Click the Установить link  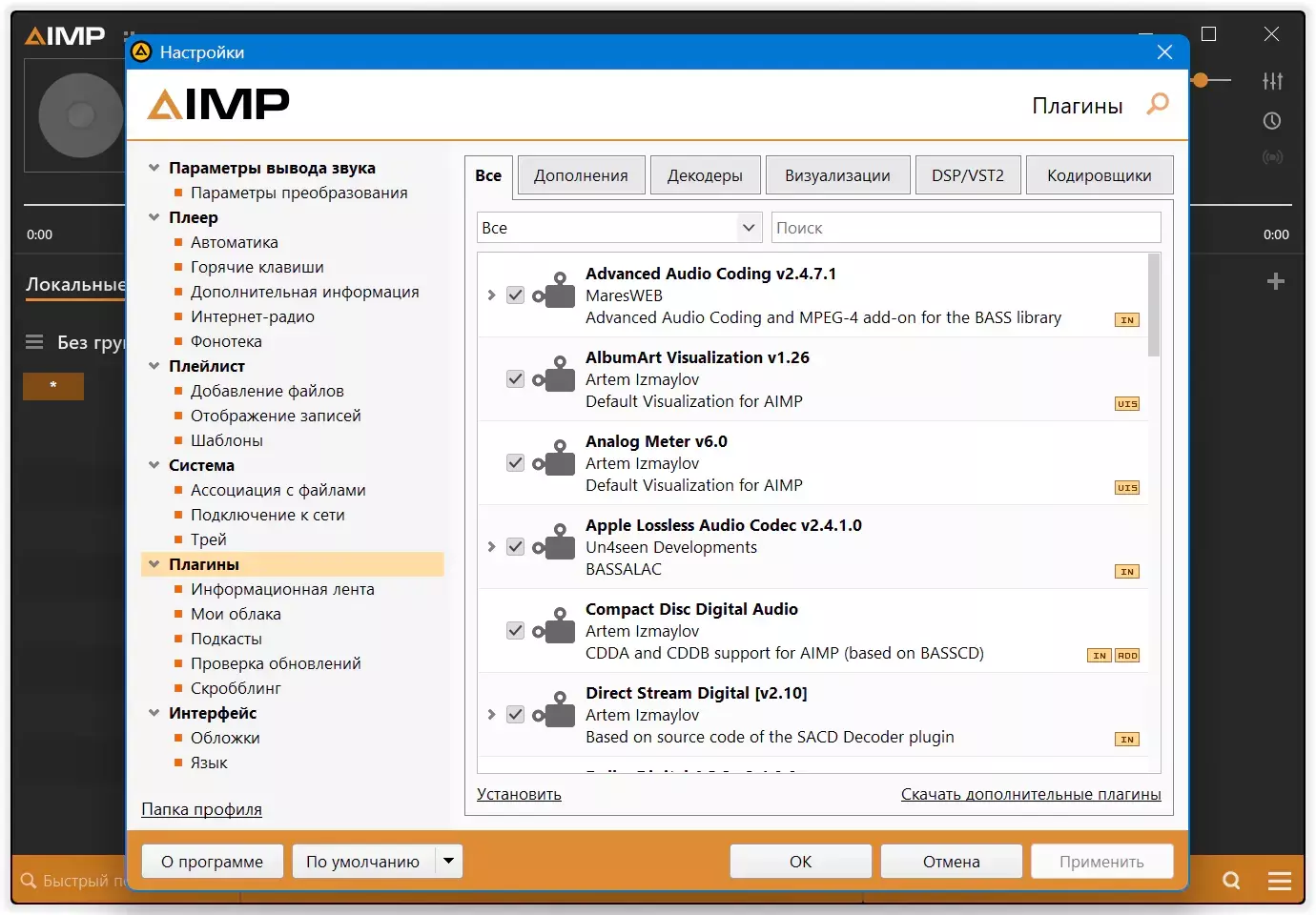tap(519, 794)
